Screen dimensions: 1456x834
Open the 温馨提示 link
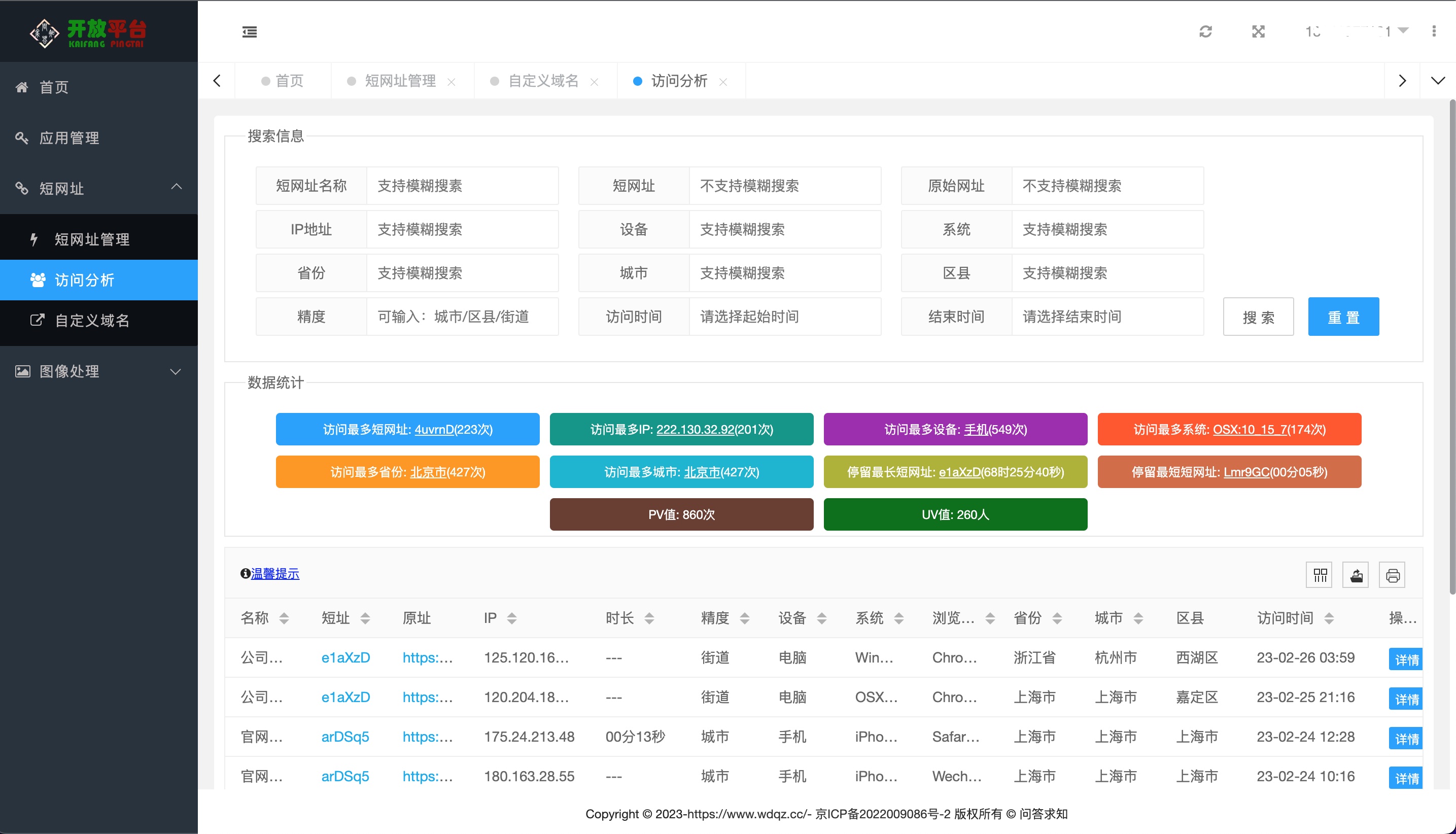pos(275,573)
